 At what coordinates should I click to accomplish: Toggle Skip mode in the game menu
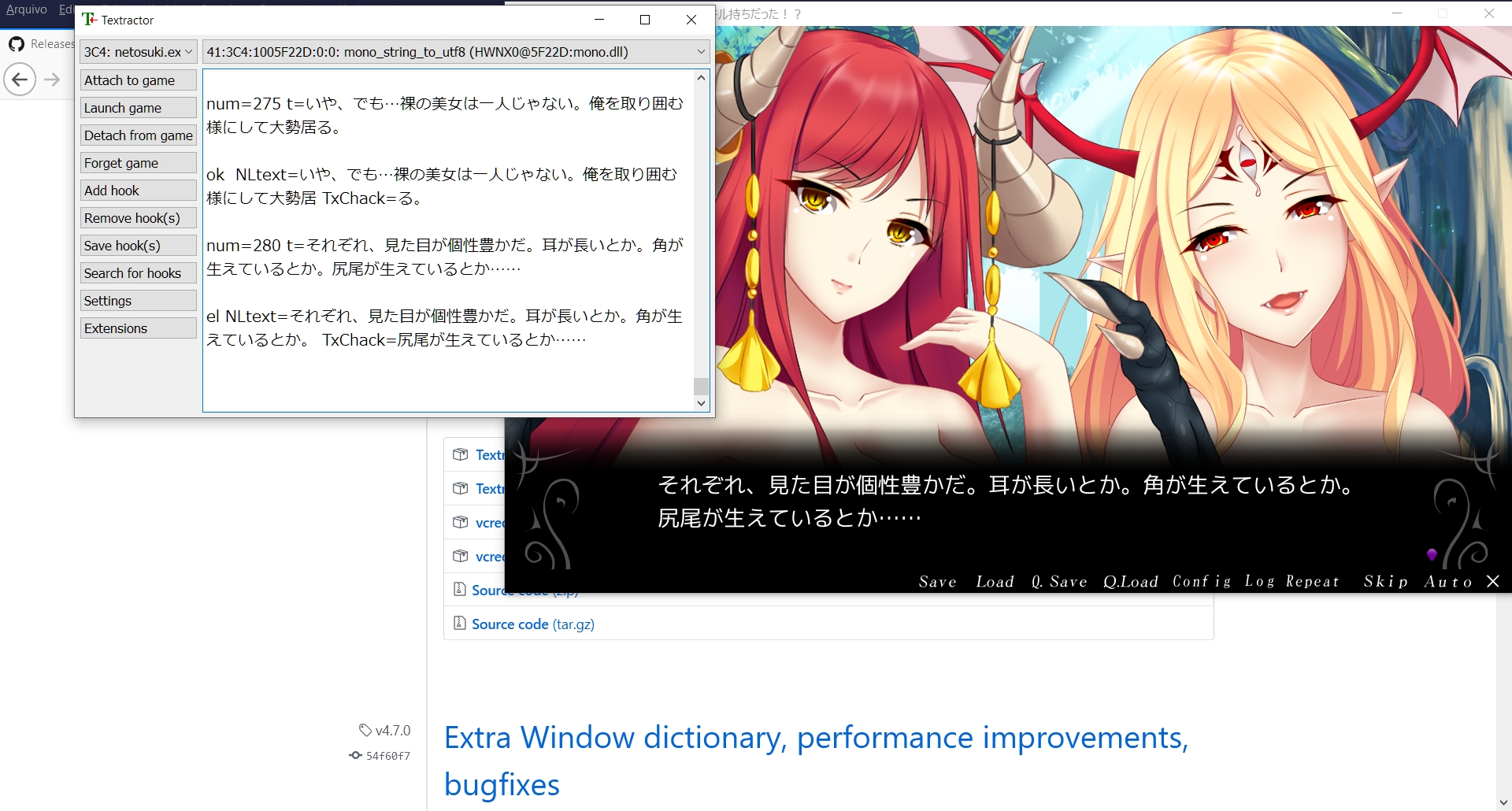[x=1386, y=581]
